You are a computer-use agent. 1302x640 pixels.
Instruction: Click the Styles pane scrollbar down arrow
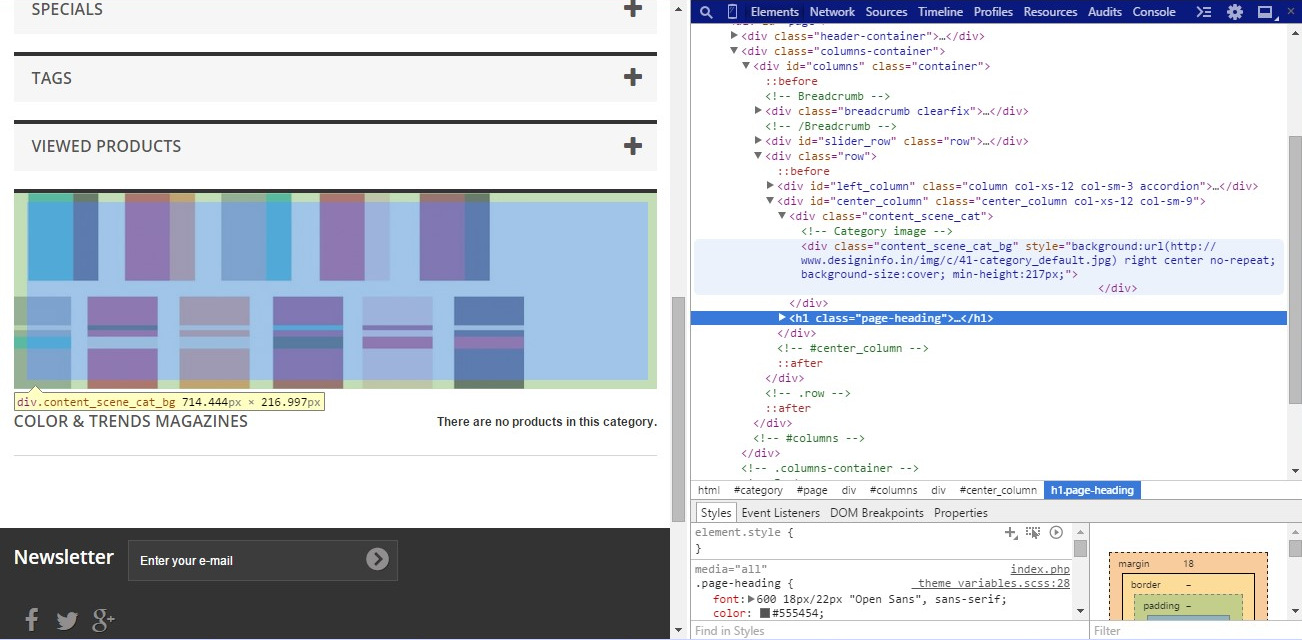[x=1080, y=611]
